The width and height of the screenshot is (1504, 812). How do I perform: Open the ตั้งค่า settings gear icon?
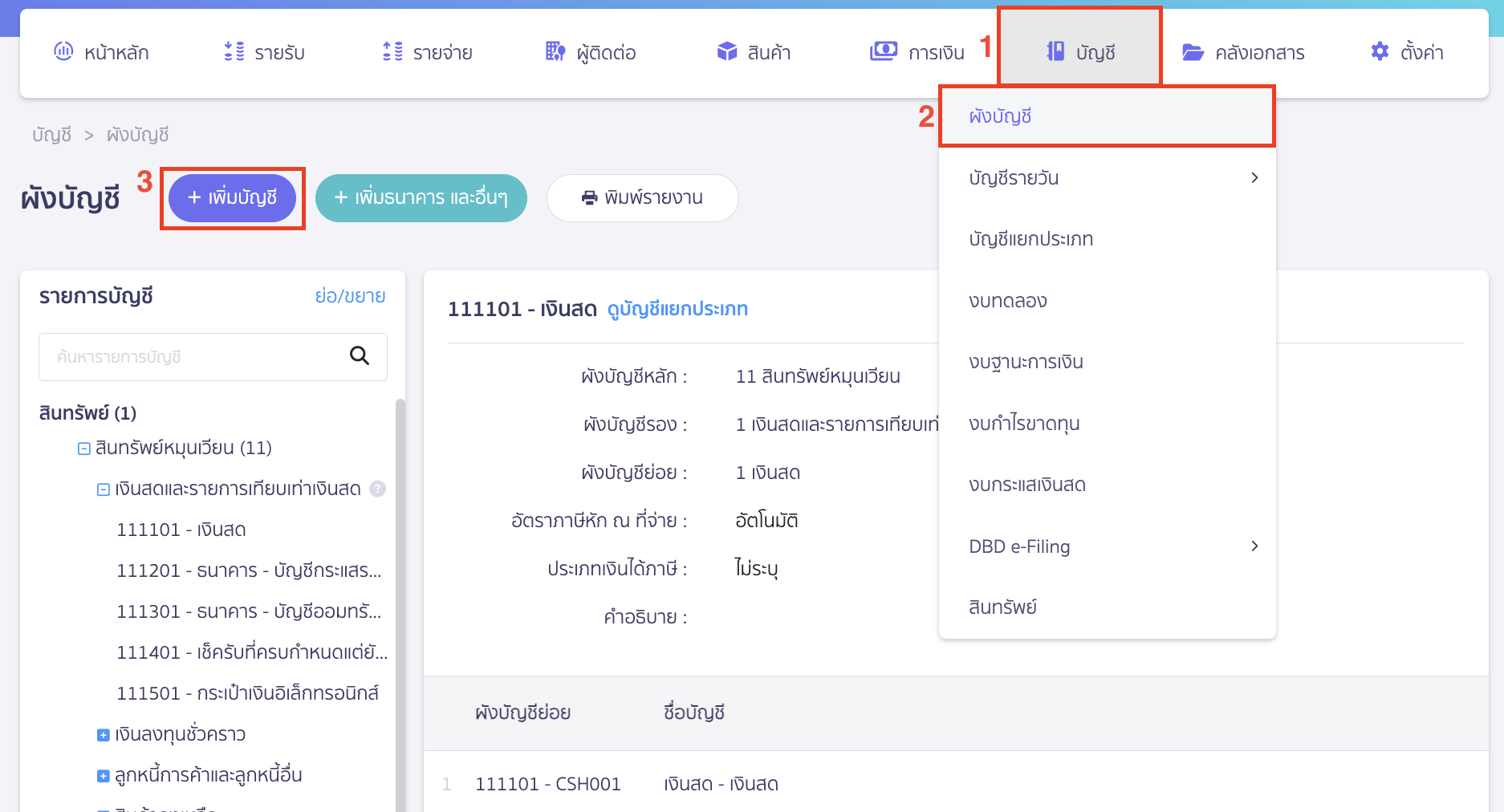[1380, 51]
